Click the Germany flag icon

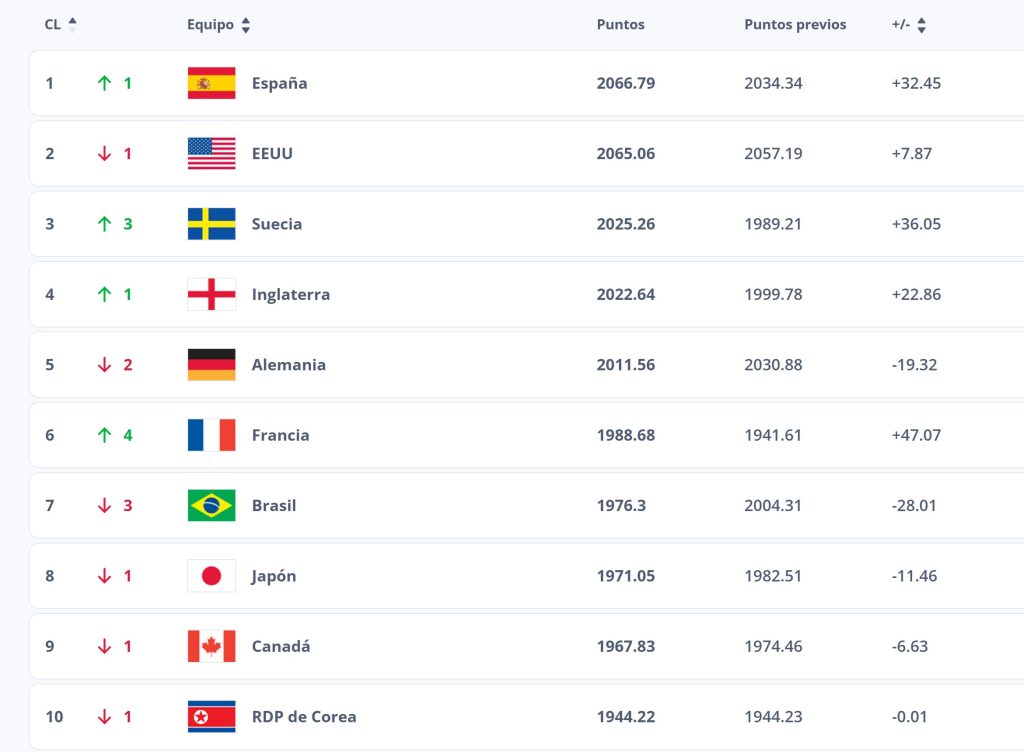point(211,365)
